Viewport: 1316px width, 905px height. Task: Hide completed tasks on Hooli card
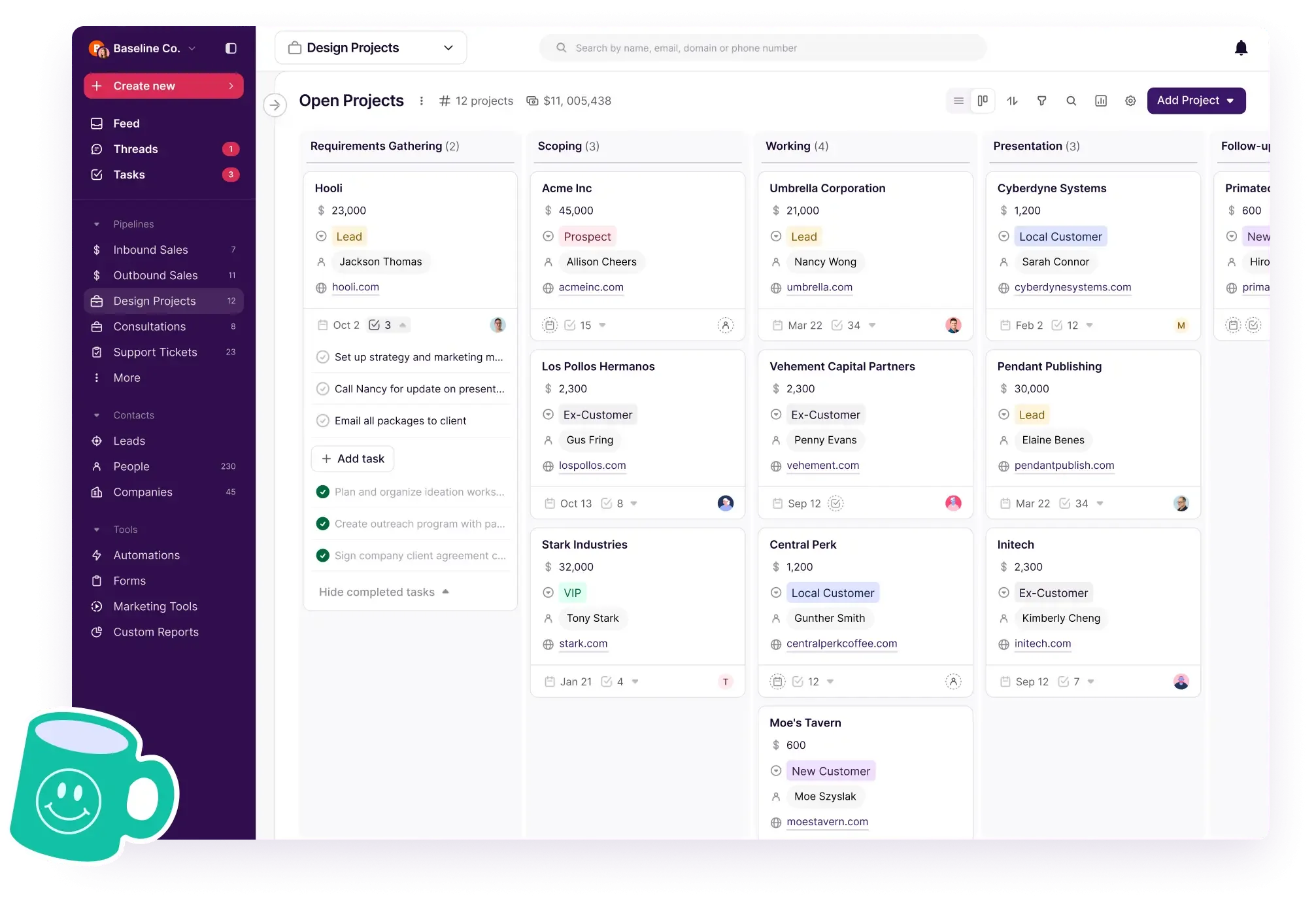click(384, 592)
